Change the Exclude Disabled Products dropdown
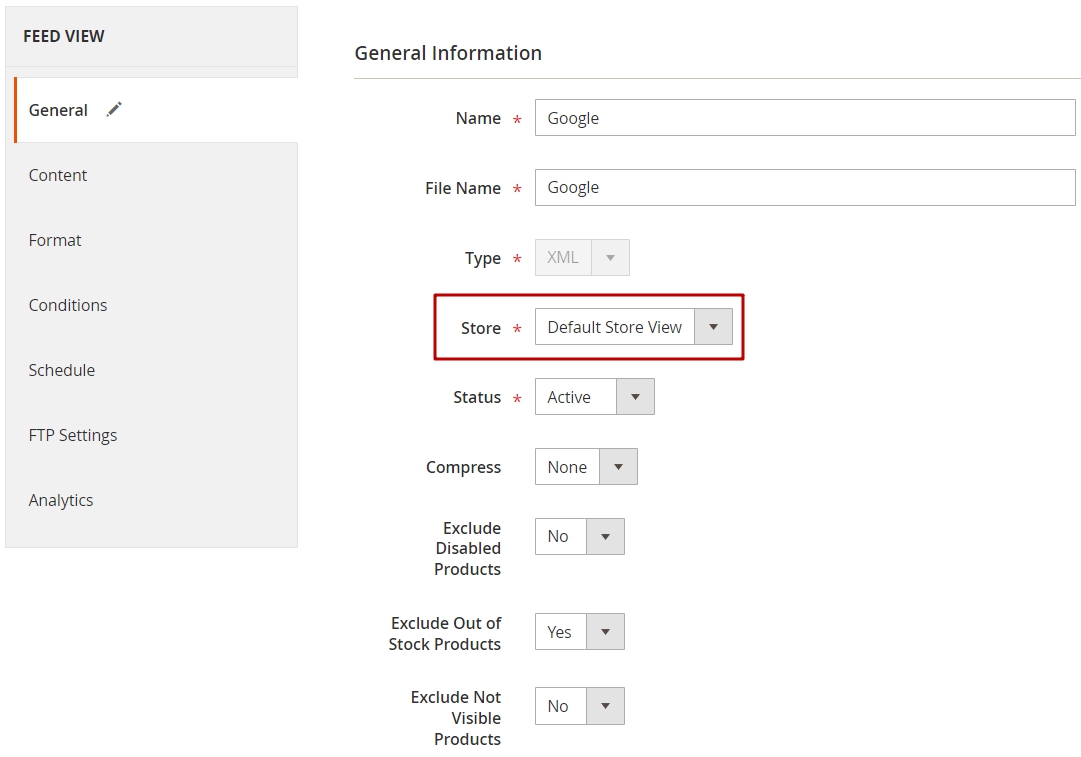 point(580,536)
